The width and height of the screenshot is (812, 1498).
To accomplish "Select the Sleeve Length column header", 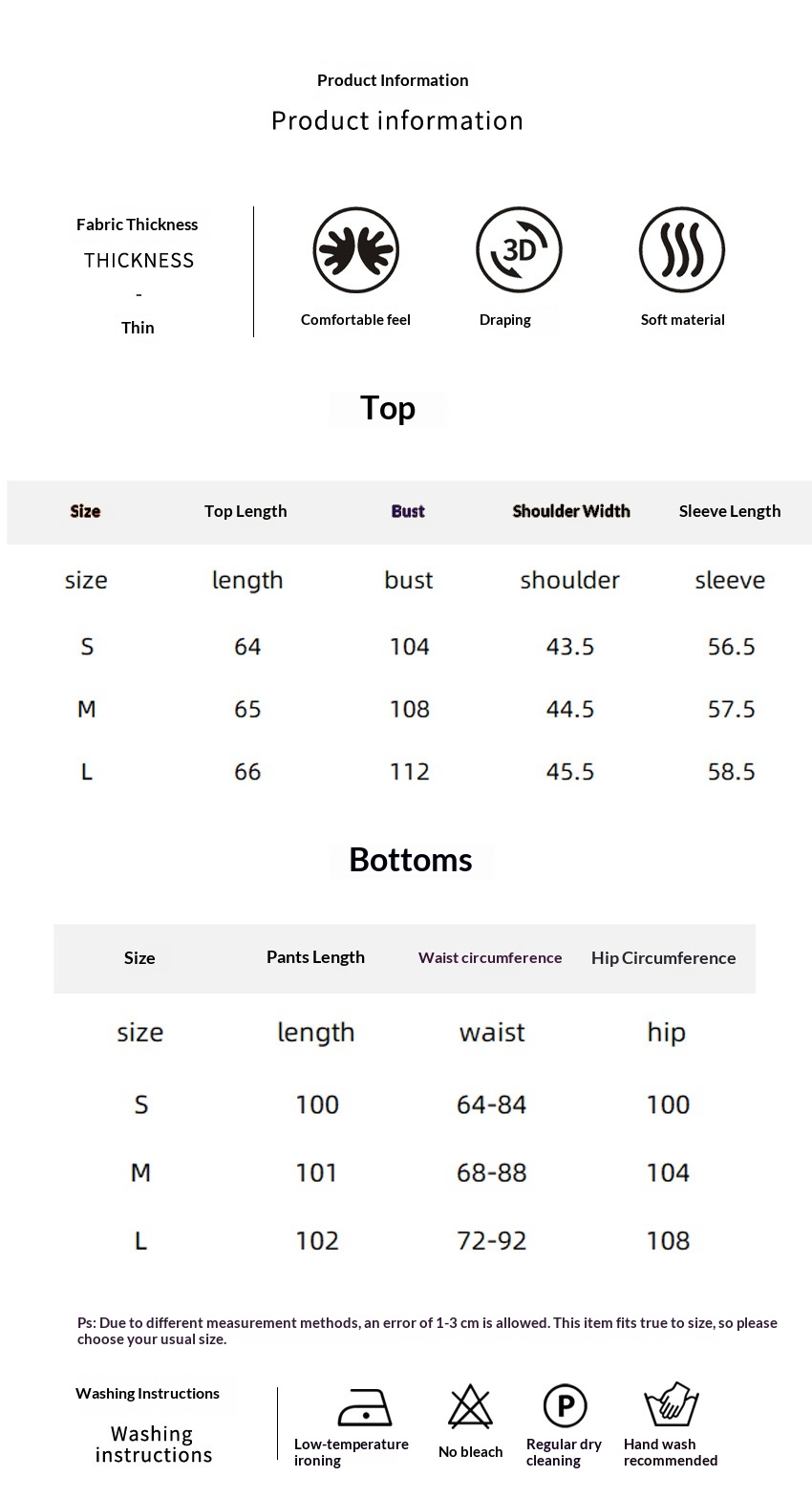I will pos(730,511).
